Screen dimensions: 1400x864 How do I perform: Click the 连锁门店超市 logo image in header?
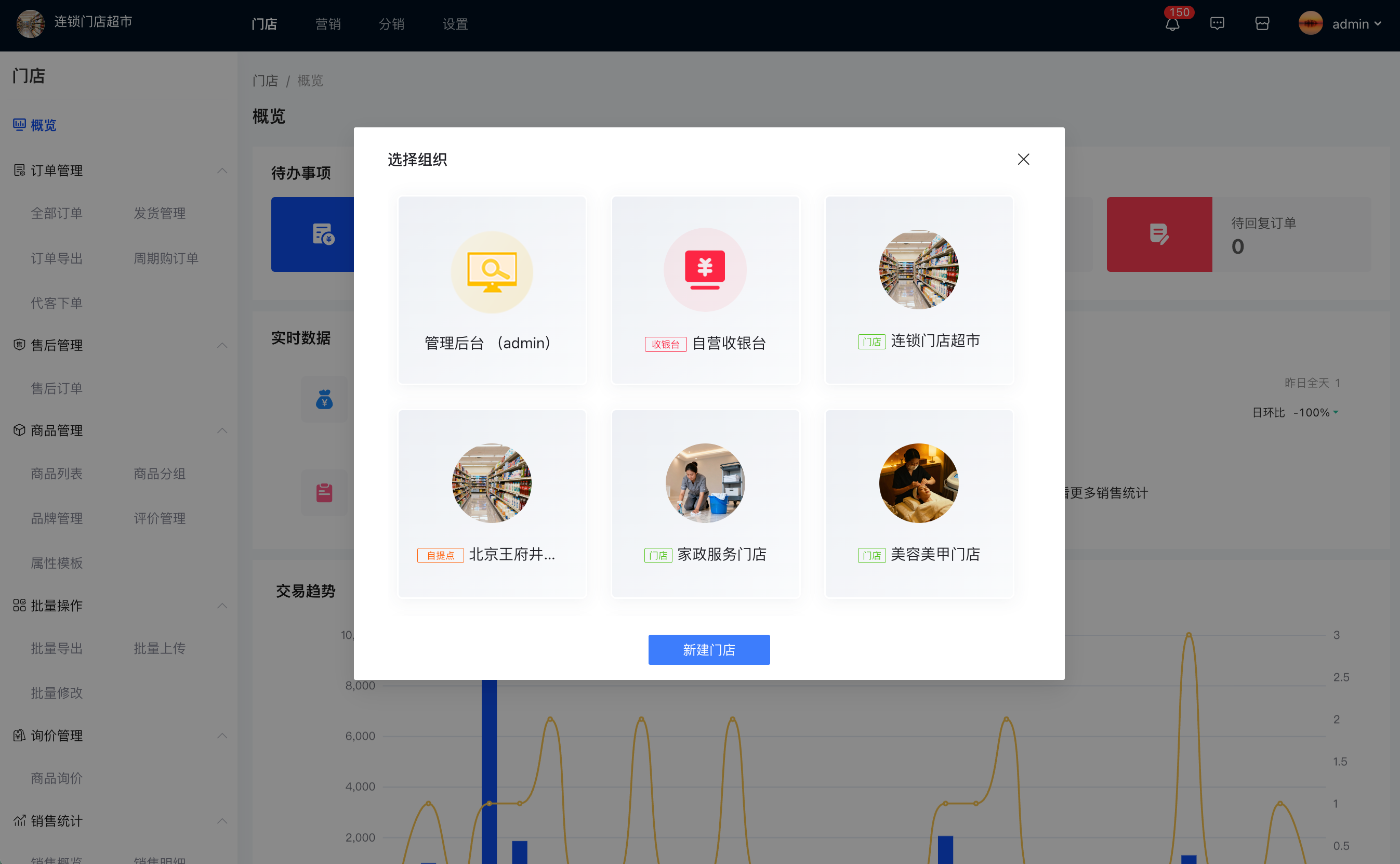click(30, 23)
